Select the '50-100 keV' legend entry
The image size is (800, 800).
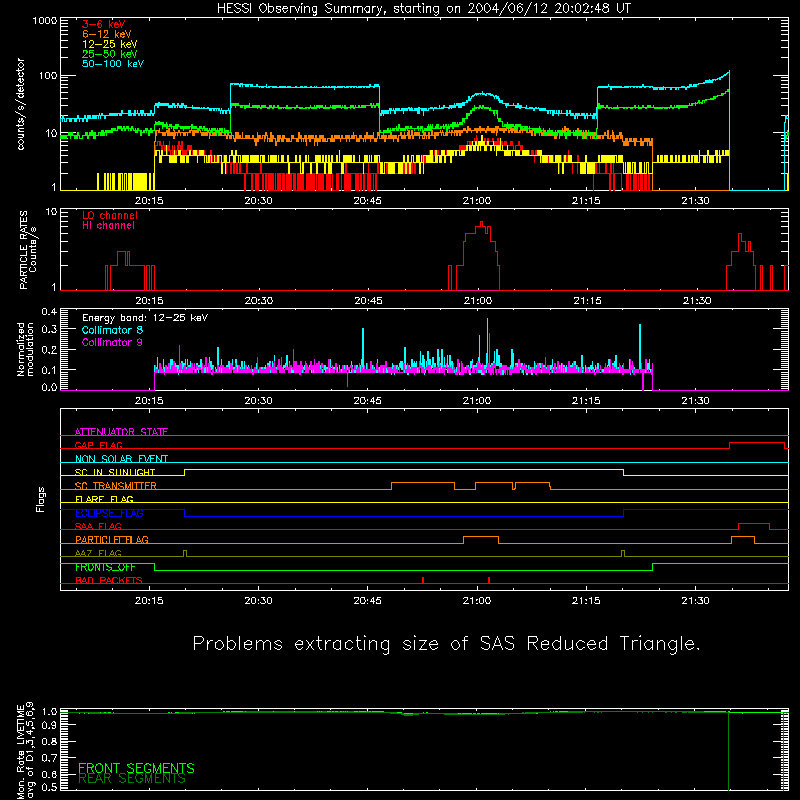click(113, 64)
